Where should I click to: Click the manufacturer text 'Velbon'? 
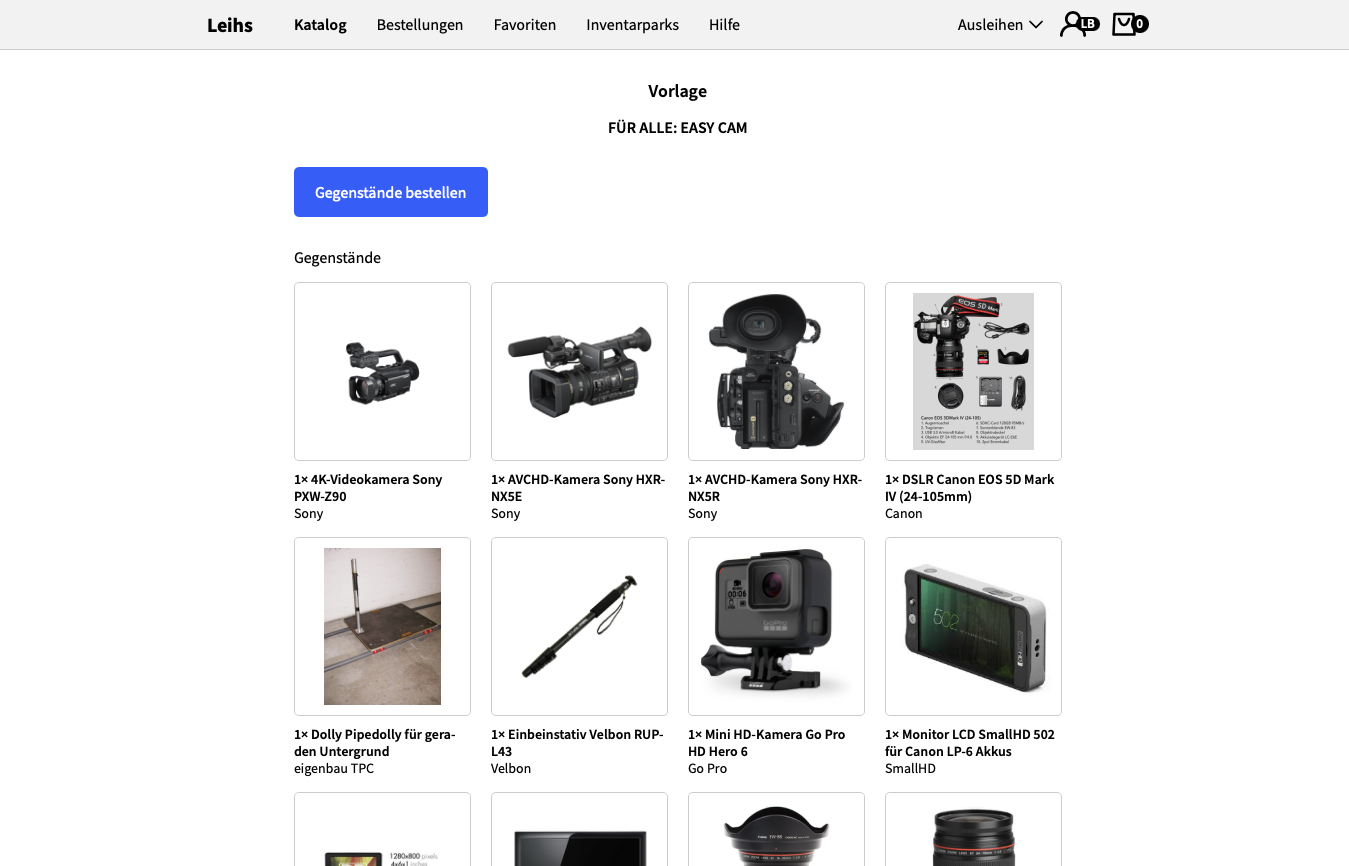click(x=511, y=769)
